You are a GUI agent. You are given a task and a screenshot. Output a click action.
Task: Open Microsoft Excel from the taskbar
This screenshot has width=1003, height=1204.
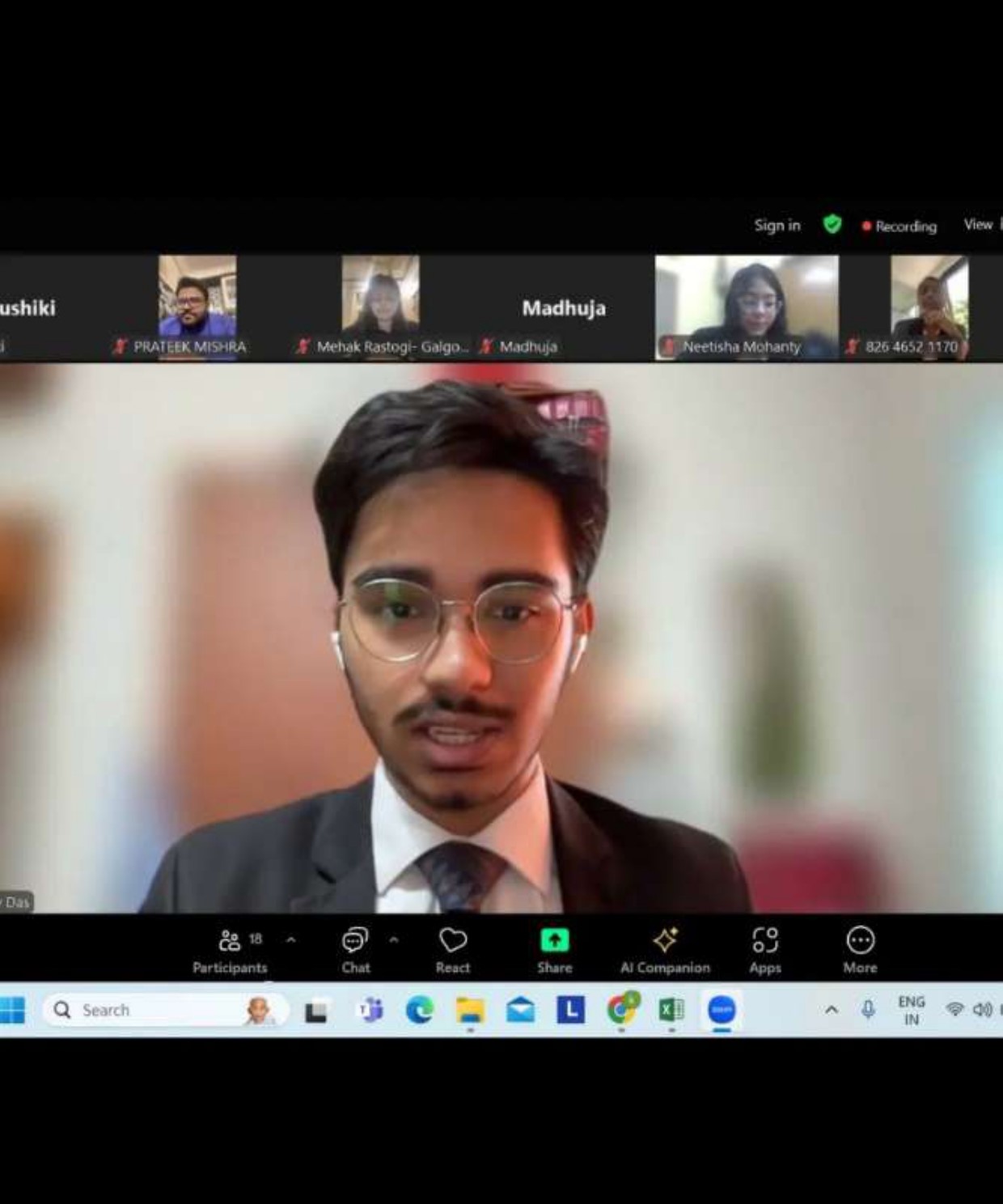671,1010
